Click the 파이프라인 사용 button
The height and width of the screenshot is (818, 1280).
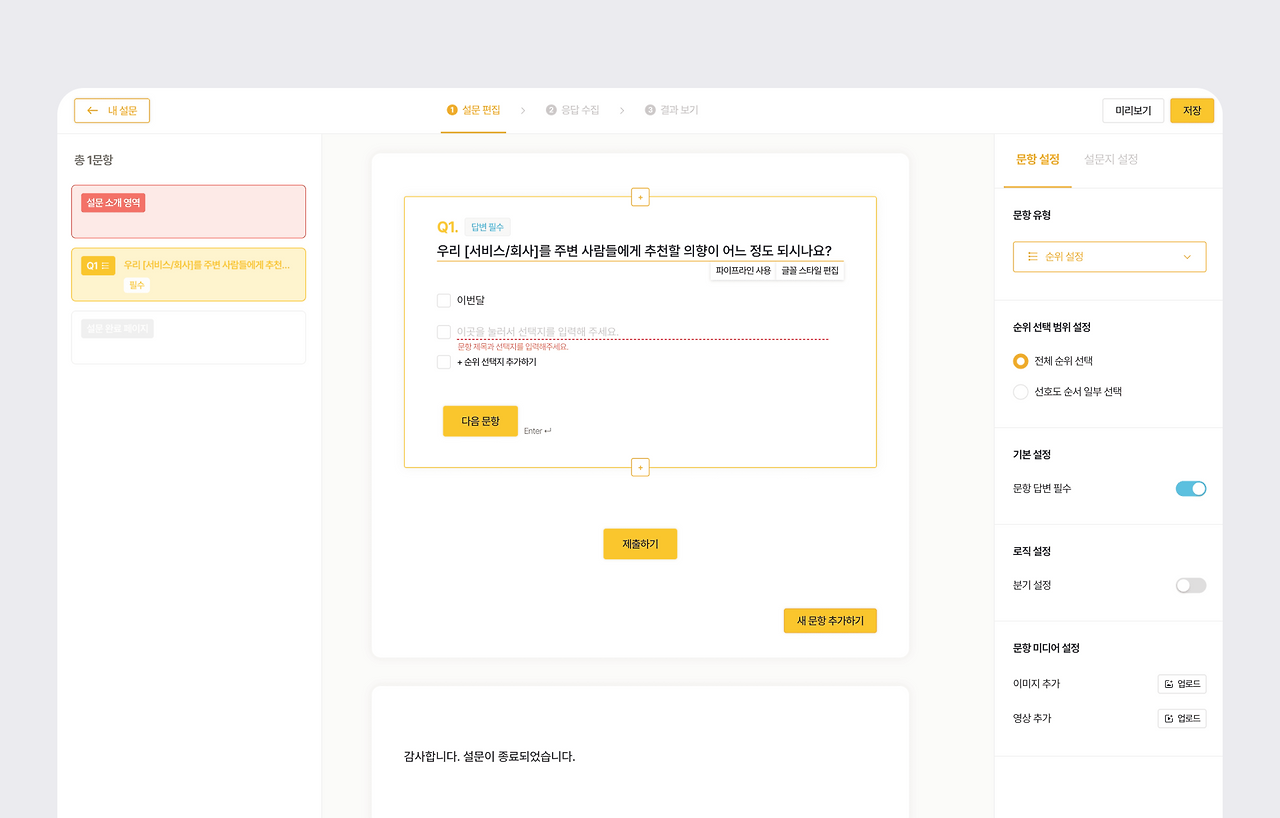[x=743, y=271]
